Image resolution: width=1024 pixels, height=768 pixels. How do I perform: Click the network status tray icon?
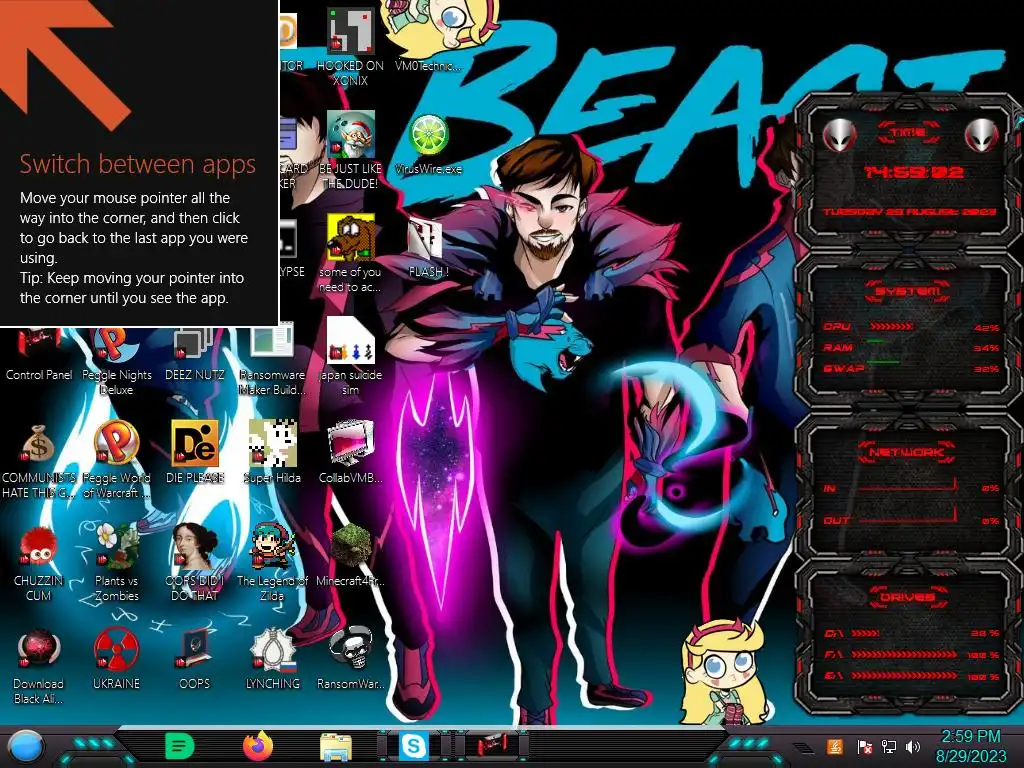click(889, 746)
